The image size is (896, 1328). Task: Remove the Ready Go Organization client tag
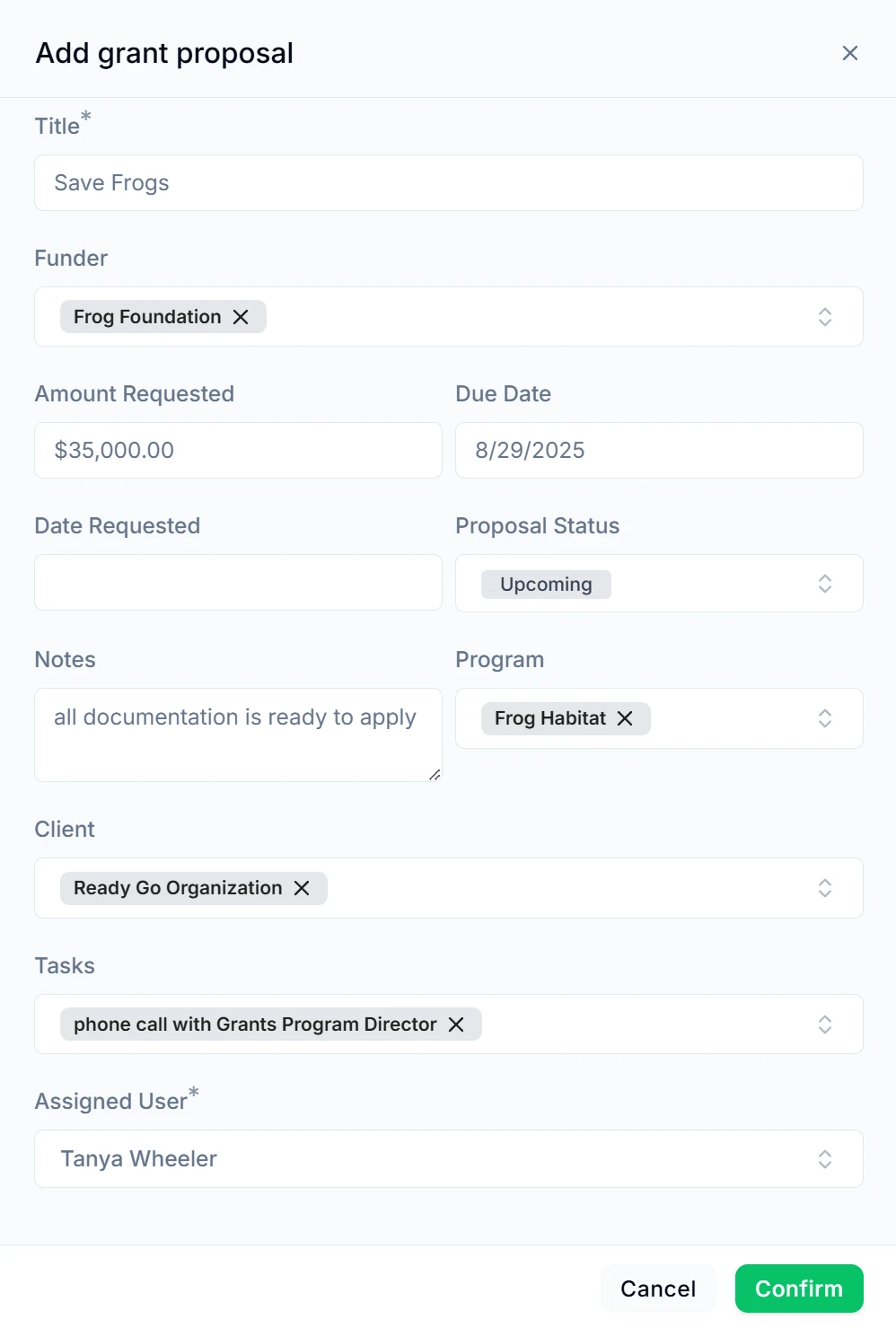pyautogui.click(x=302, y=888)
